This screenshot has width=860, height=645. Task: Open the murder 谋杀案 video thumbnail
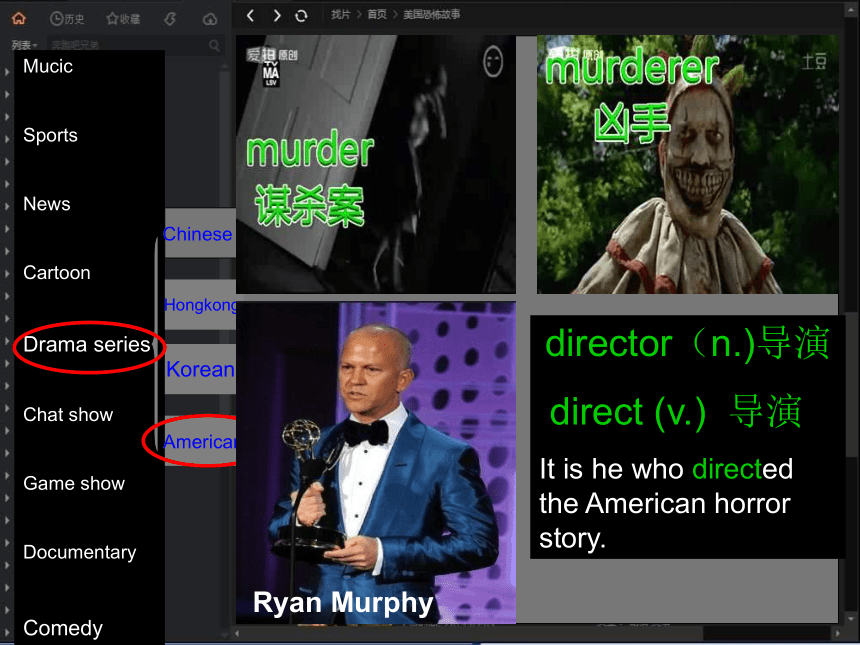pos(376,164)
